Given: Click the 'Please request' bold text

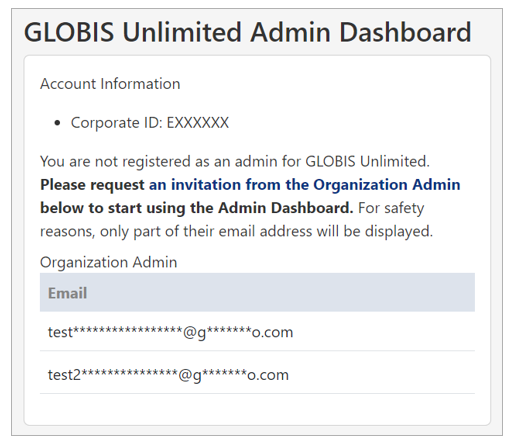Looking at the screenshot, I should pyautogui.click(x=92, y=185).
